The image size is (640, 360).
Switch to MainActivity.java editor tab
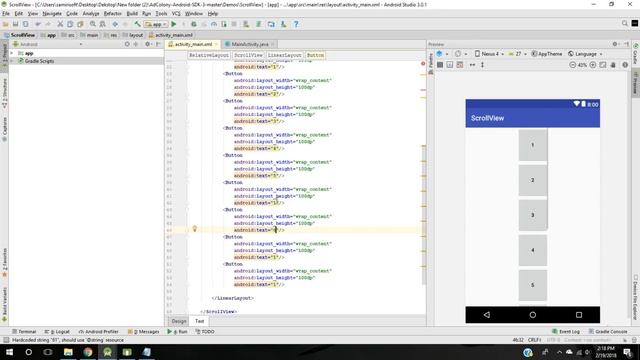coord(250,44)
